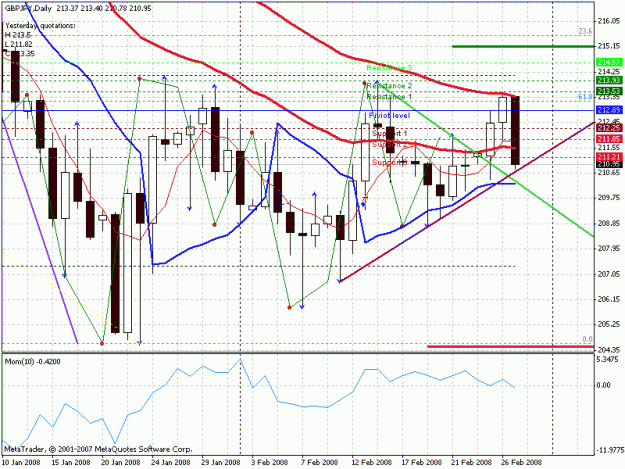Click the 215.15 price axis value

point(609,46)
